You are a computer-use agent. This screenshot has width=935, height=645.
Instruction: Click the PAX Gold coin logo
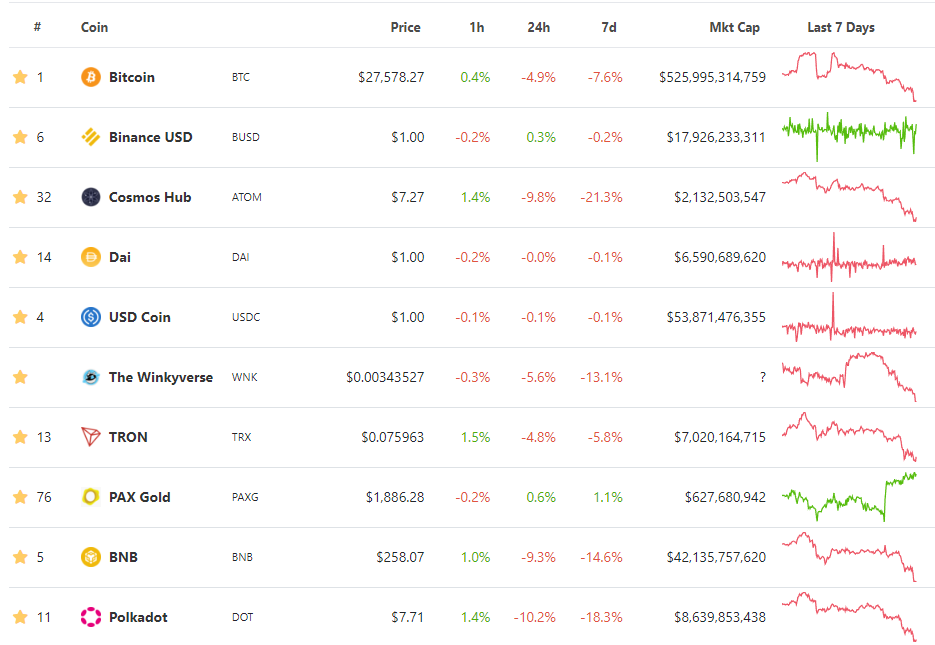coord(91,497)
